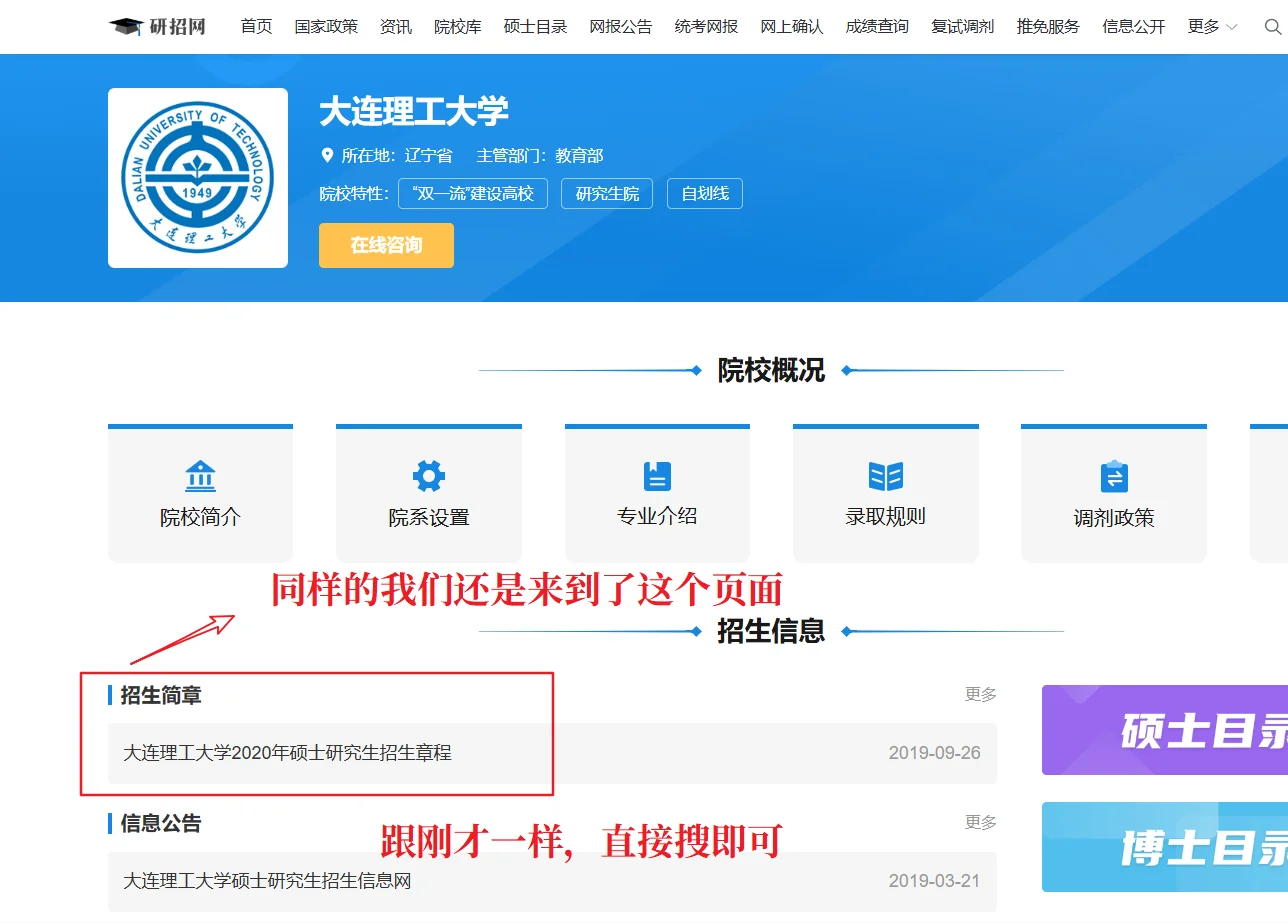The image size is (1288, 923).
Task: Select the 院系设置 gear icon
Action: point(428,478)
